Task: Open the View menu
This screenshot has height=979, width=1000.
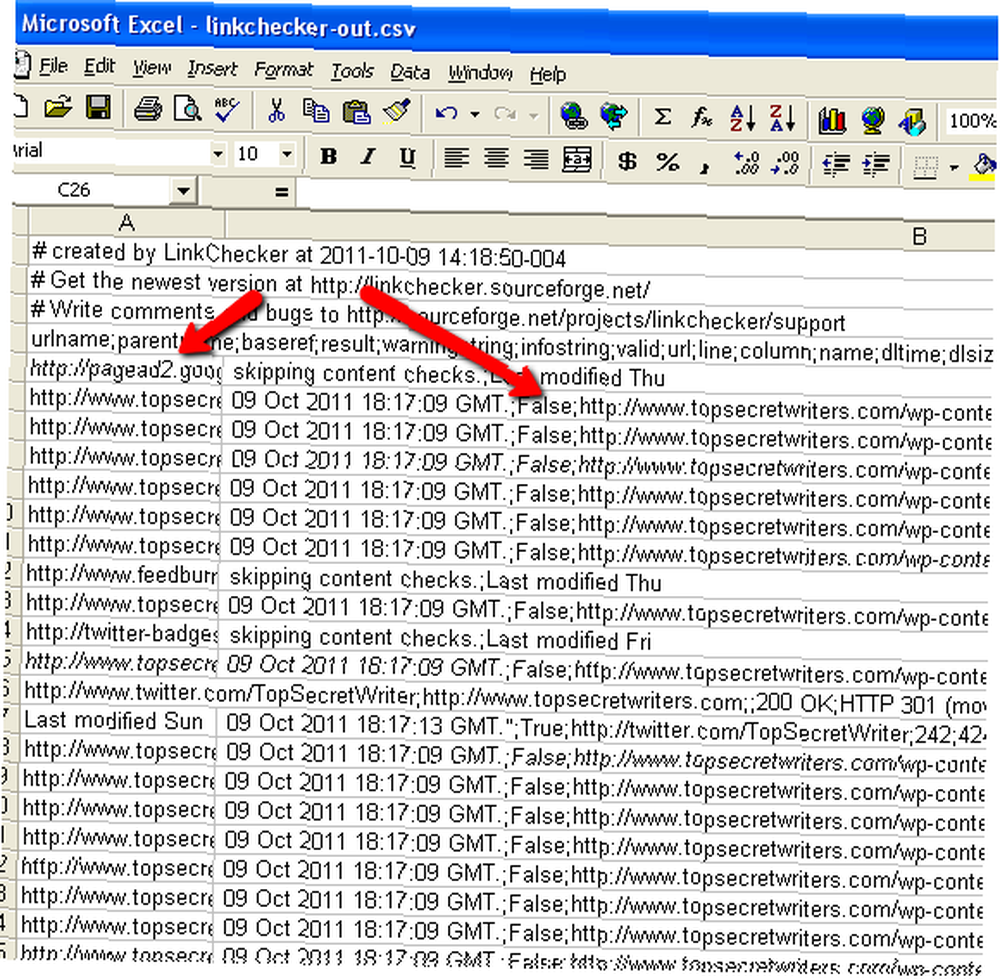Action: [x=152, y=68]
